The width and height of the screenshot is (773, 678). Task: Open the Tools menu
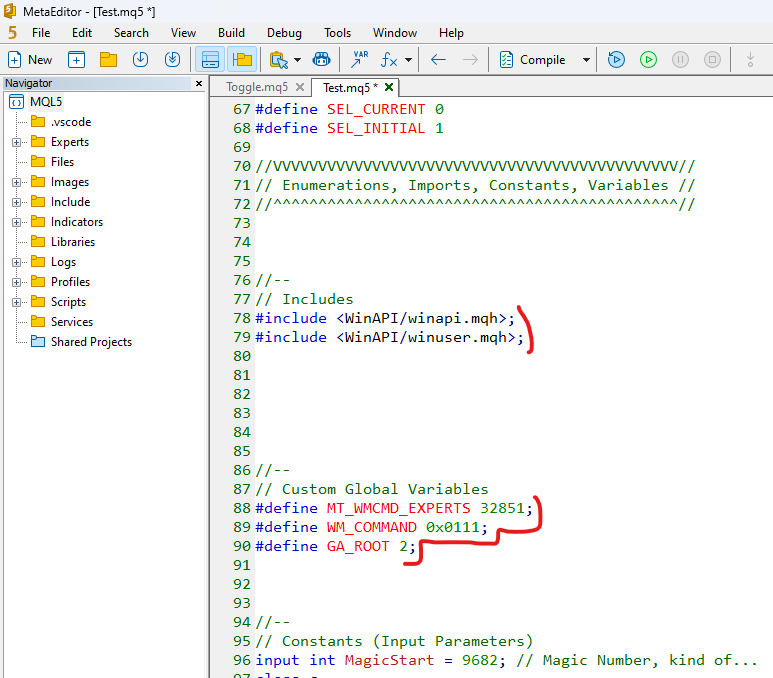[338, 33]
